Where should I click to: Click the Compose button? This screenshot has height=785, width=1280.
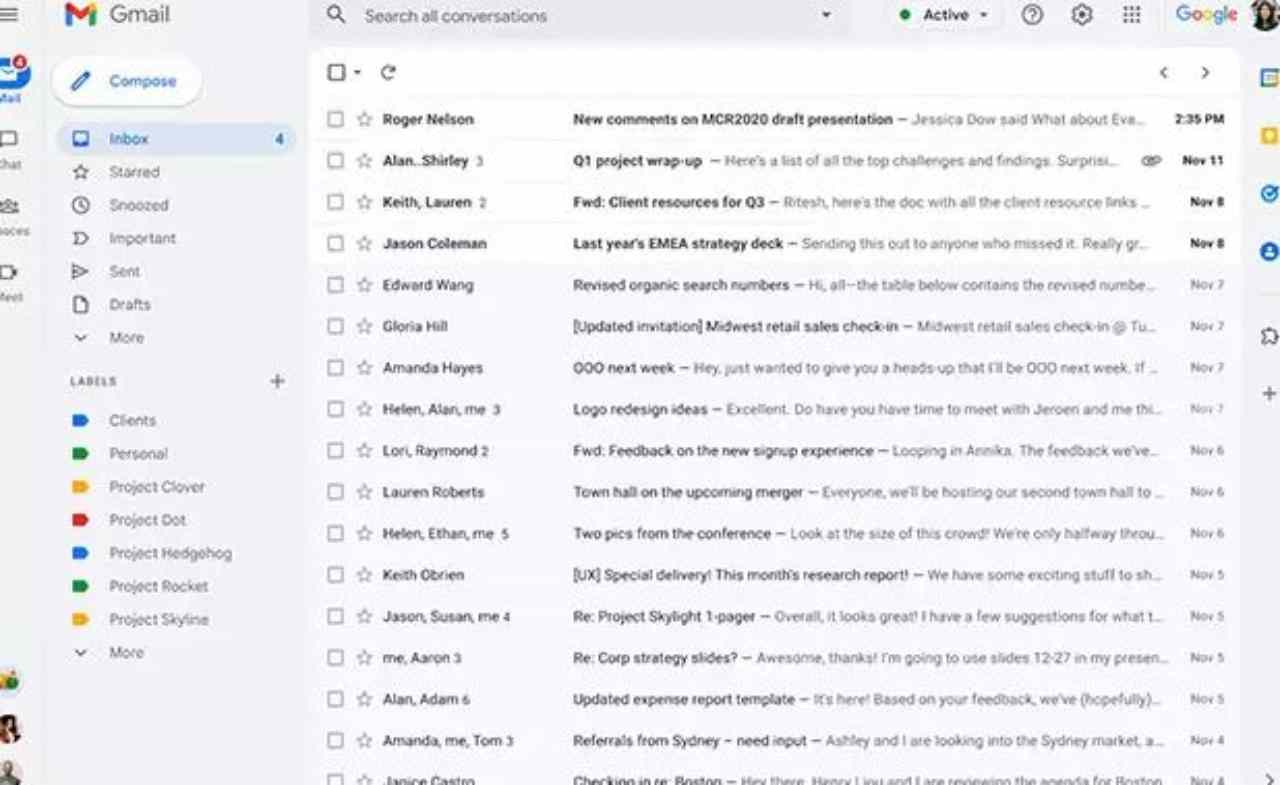pyautogui.click(x=127, y=82)
